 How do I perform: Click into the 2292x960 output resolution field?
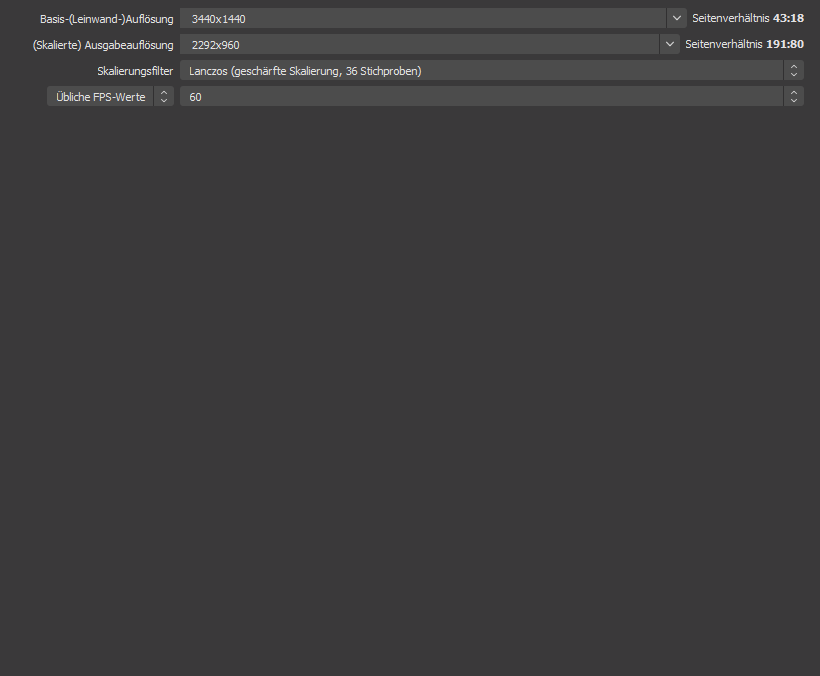[x=420, y=44]
